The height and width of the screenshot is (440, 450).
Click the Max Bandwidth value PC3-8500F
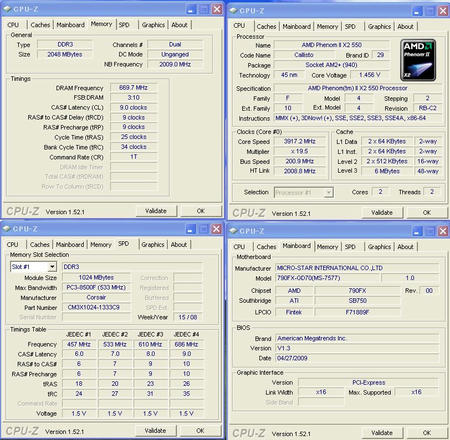tap(96, 287)
